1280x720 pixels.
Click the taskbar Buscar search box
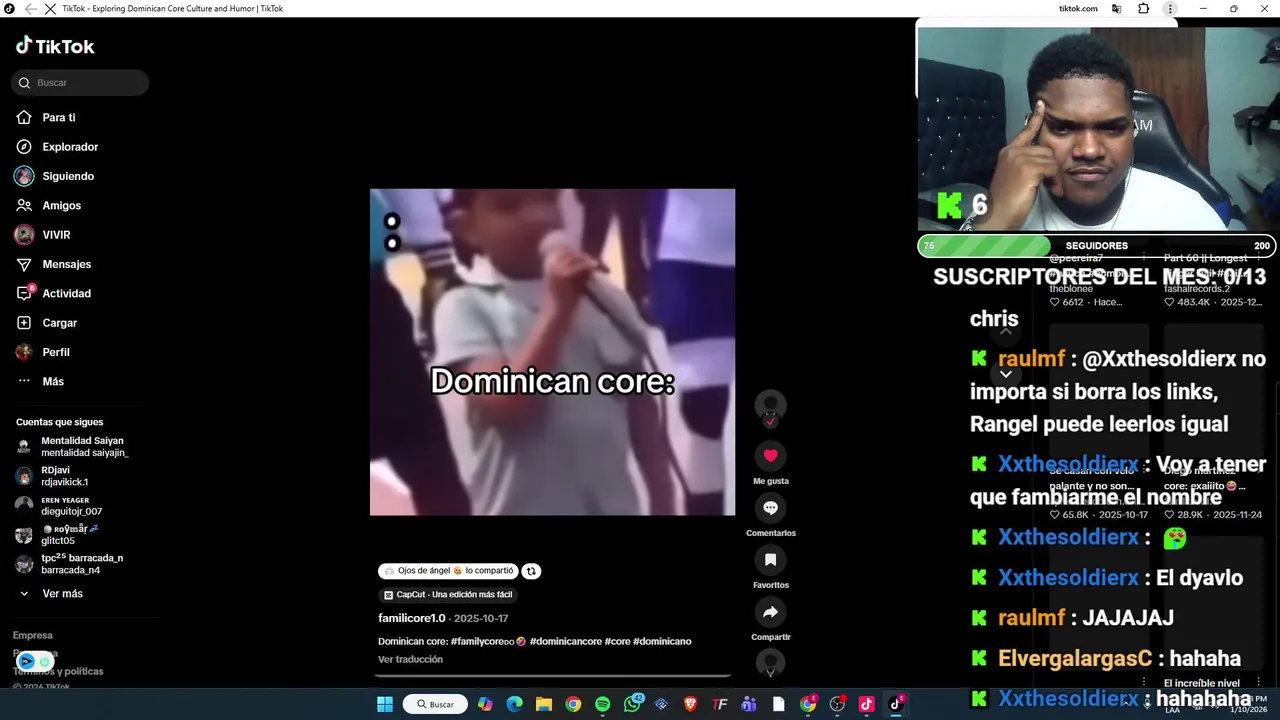(435, 704)
